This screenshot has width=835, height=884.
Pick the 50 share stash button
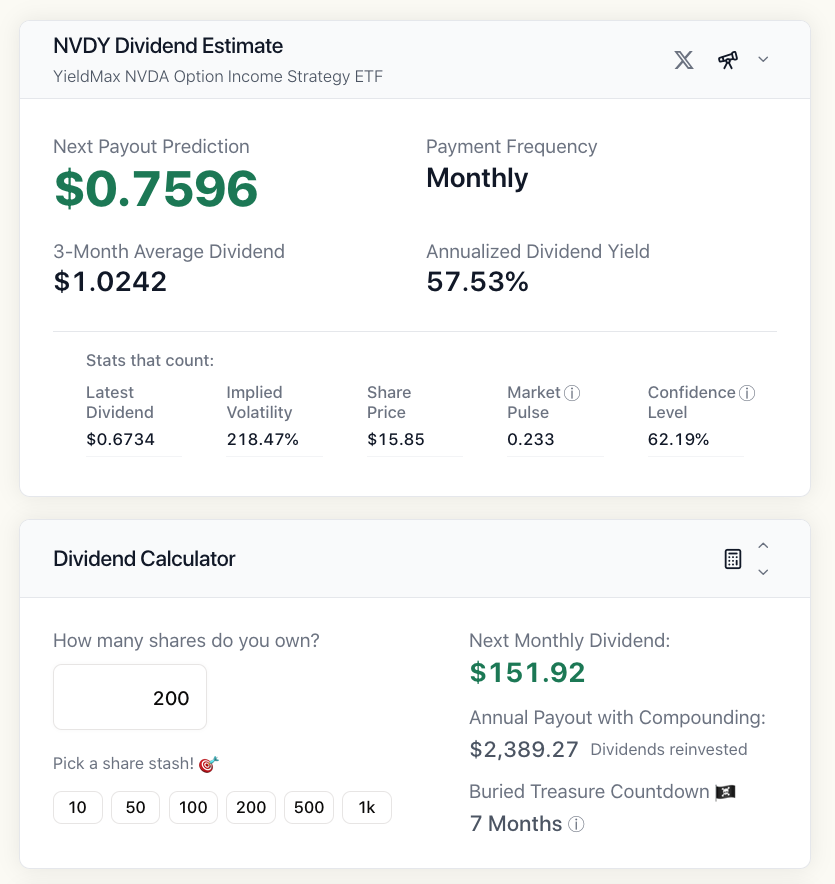tap(135, 807)
